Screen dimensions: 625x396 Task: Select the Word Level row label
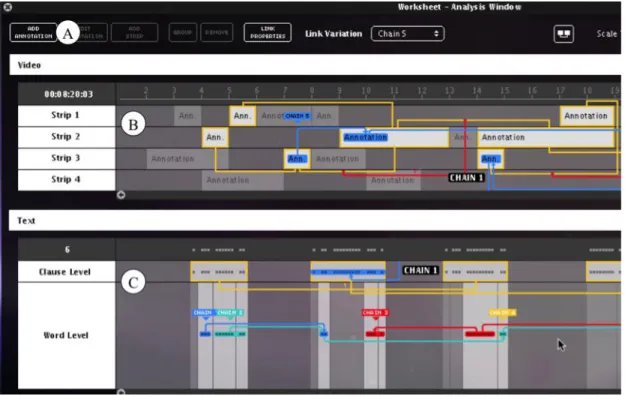click(66, 335)
